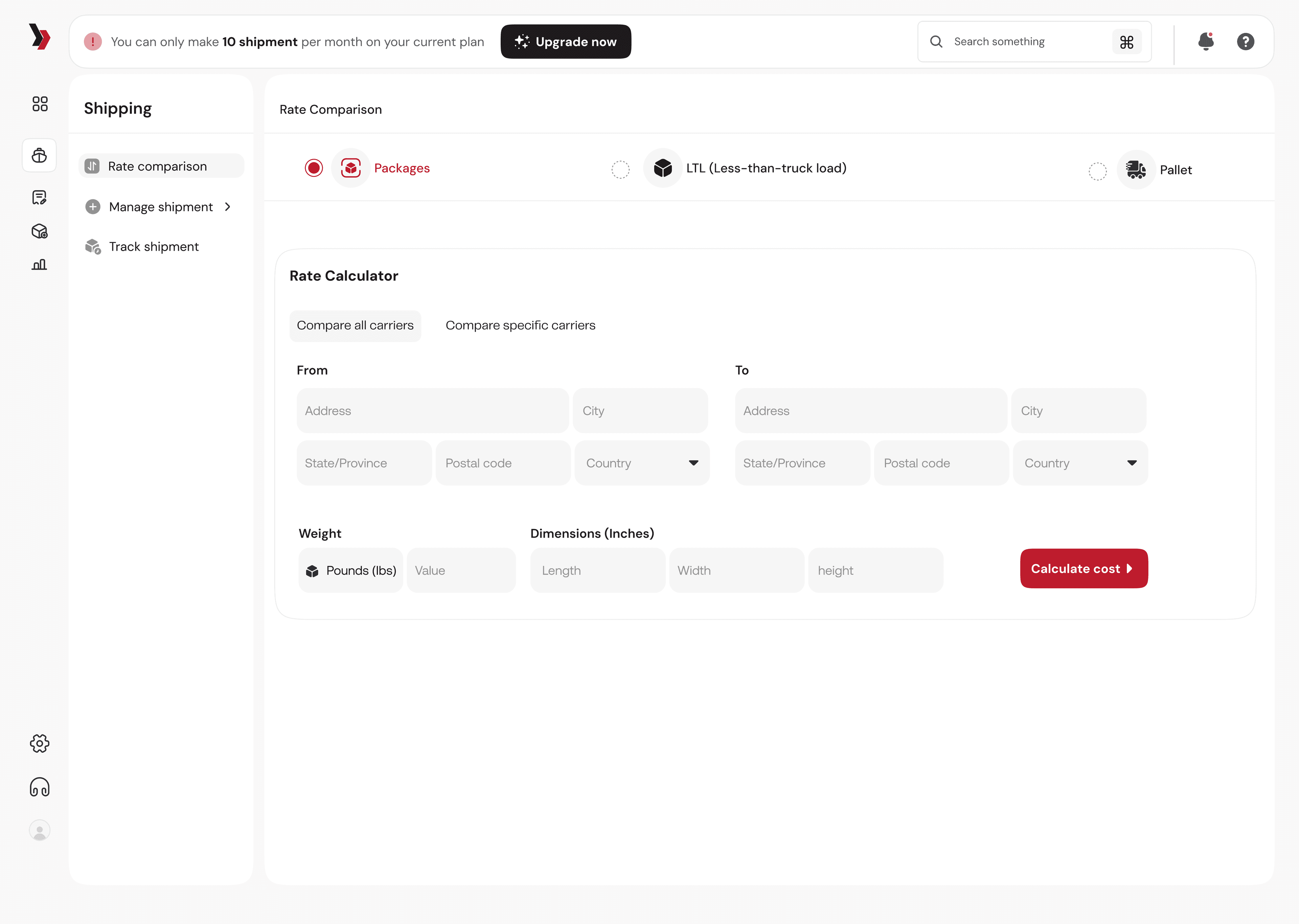This screenshot has height=924, width=1299.
Task: Open the notes edit sidebar icon
Action: [x=39, y=198]
